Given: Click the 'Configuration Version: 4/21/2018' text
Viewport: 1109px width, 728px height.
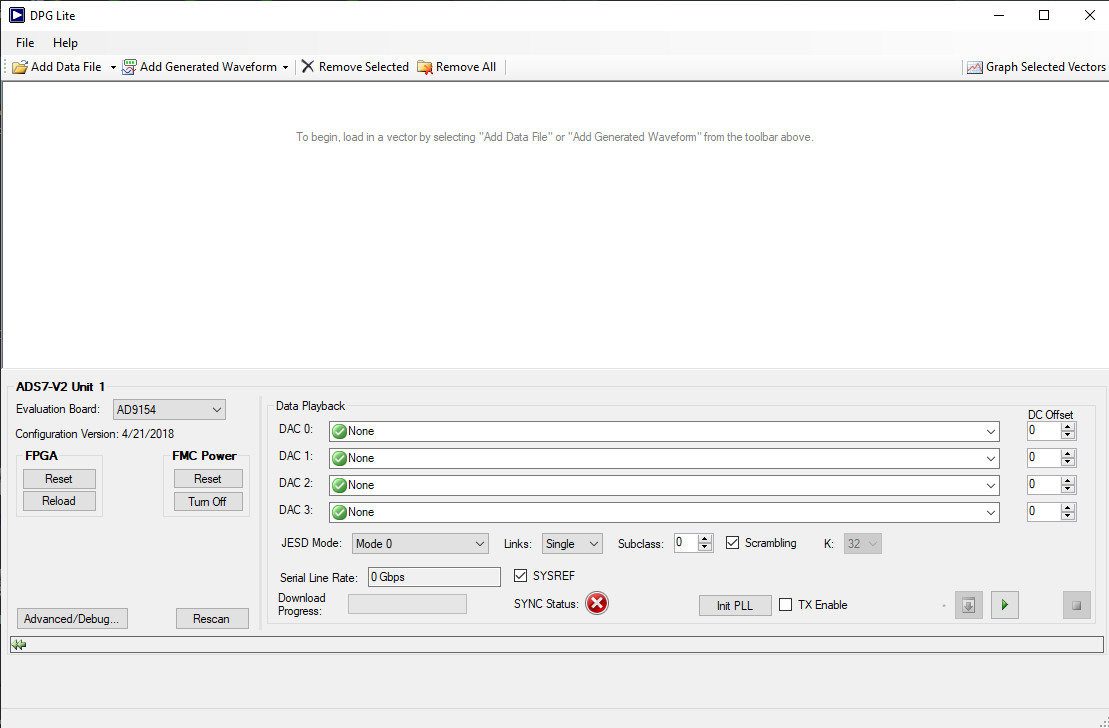Looking at the screenshot, I should click(95, 434).
